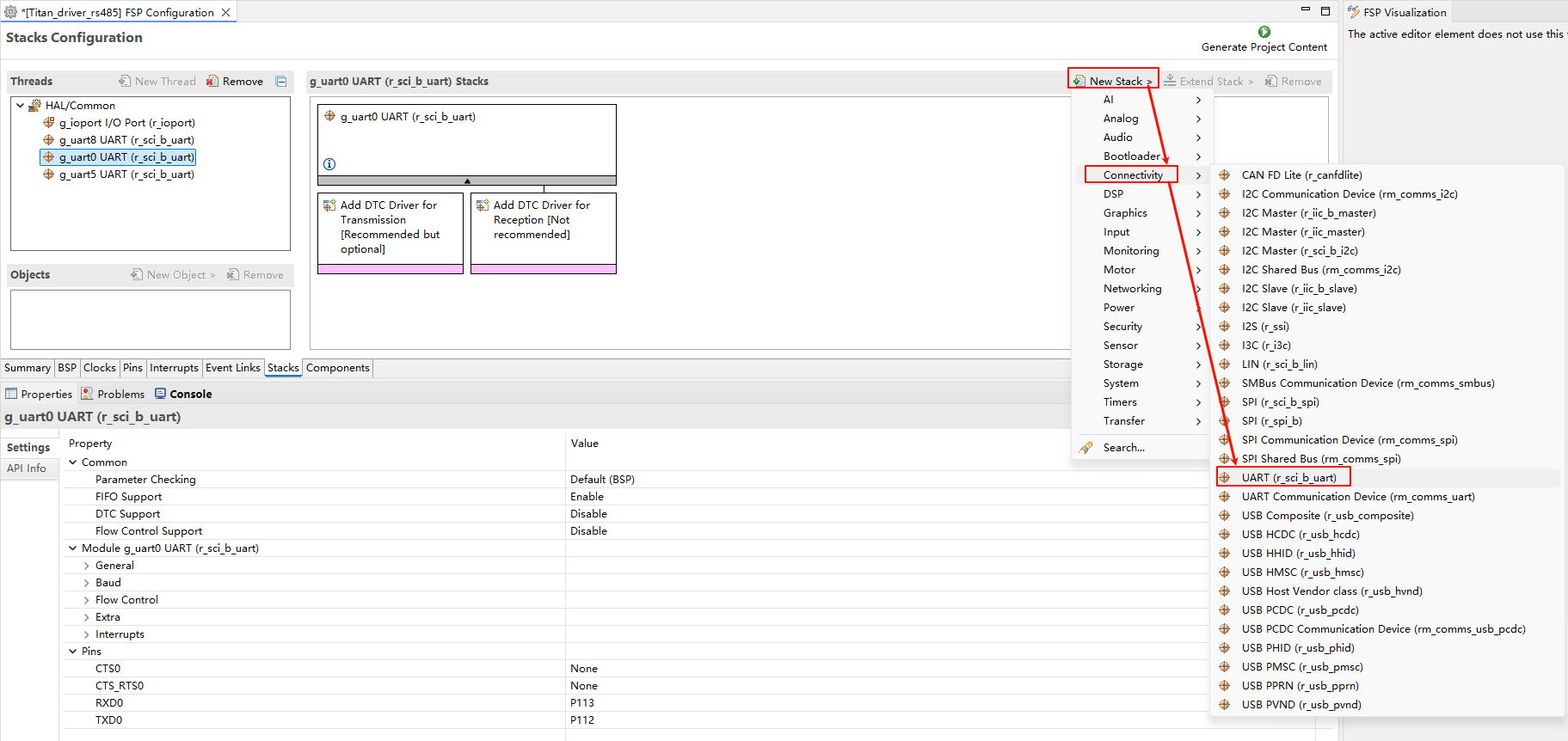Viewport: 1568px width, 741px height.
Task: Click the Add DTC Driver for Transmission icon
Action: (329, 205)
